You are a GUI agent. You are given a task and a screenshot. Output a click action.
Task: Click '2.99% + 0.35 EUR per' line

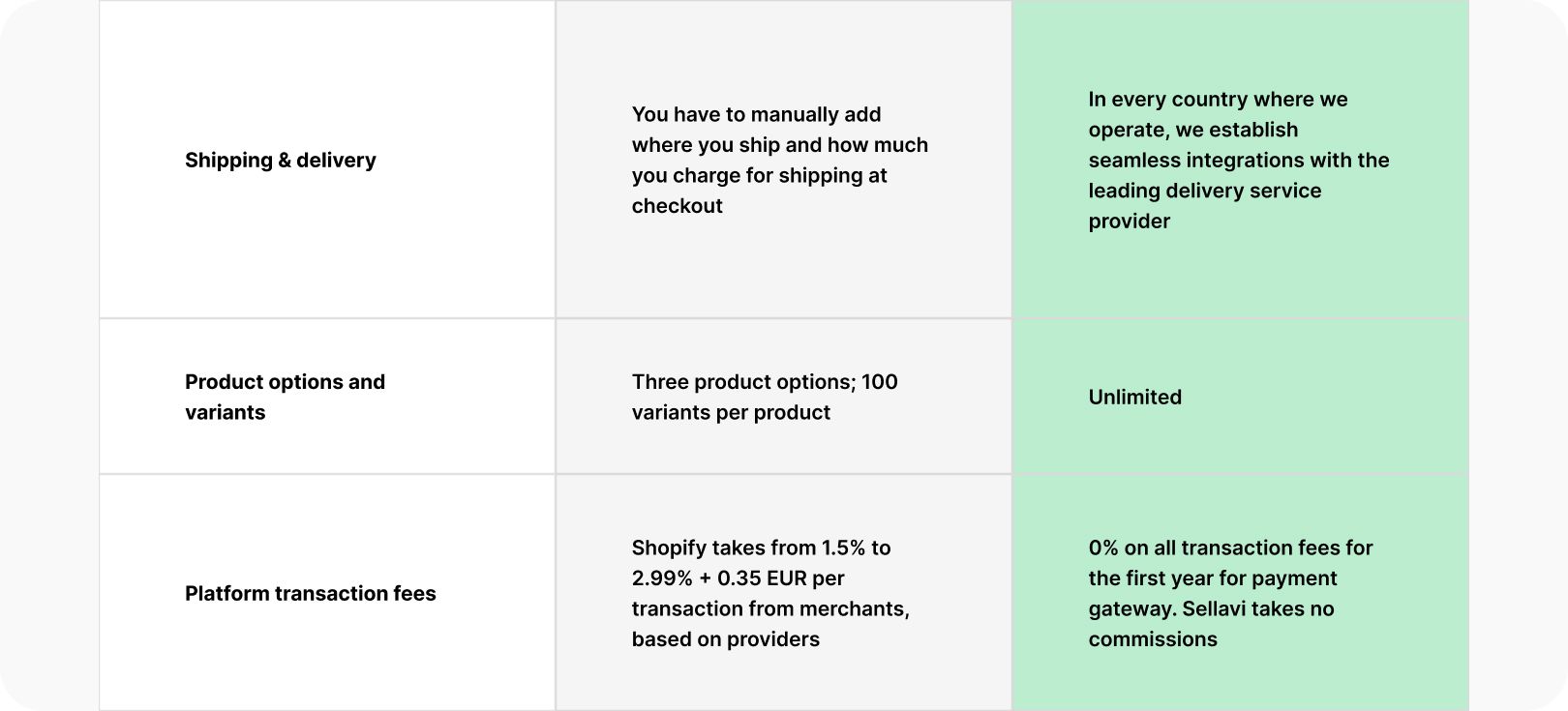[738, 578]
